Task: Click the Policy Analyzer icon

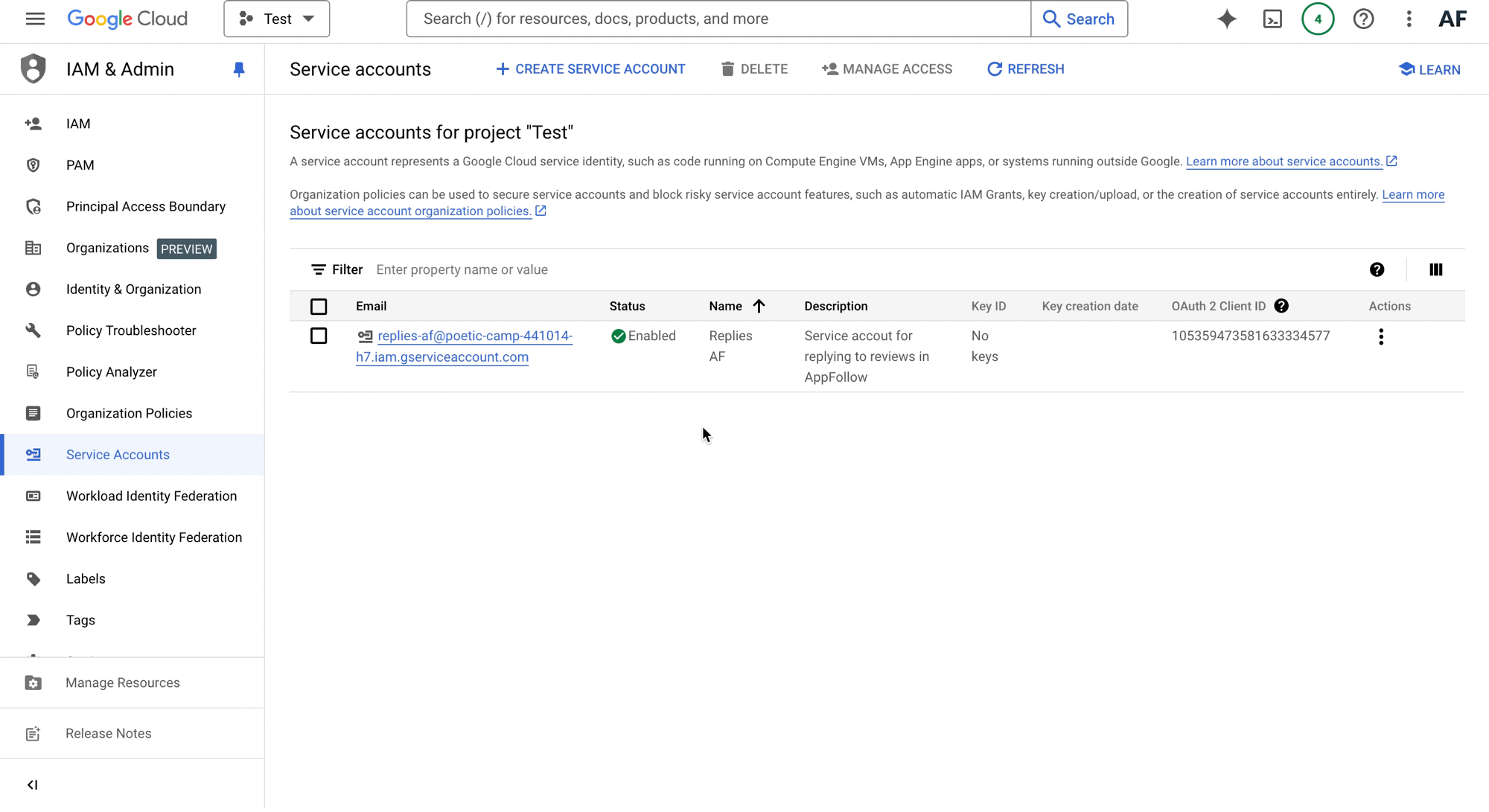Action: coord(33,371)
